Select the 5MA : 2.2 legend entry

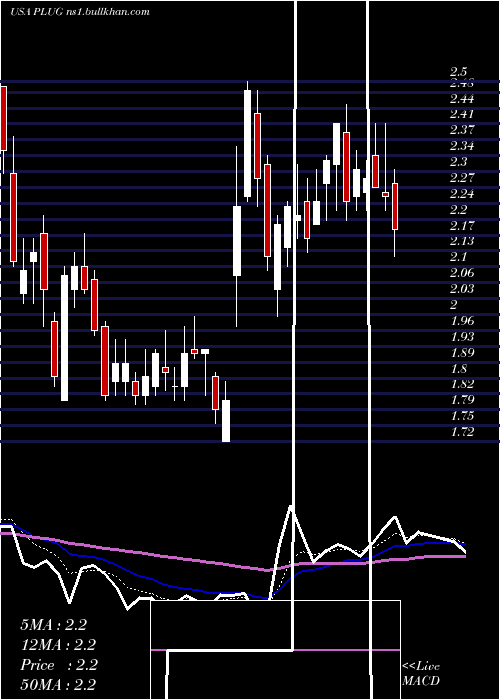click(54, 625)
